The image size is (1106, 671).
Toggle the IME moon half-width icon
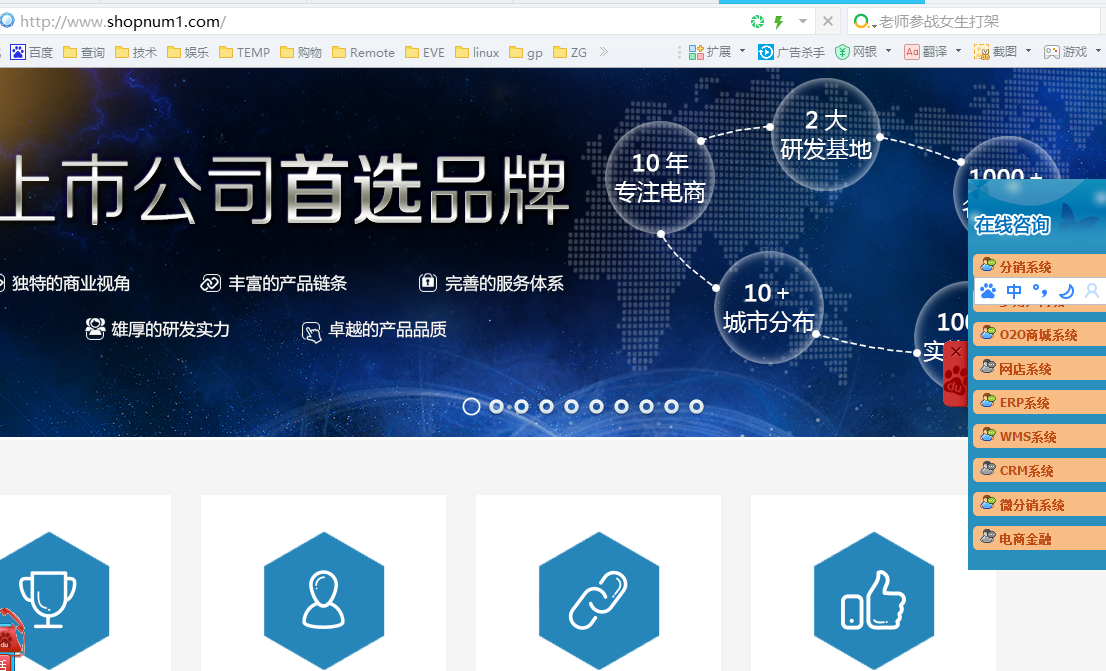click(1066, 291)
